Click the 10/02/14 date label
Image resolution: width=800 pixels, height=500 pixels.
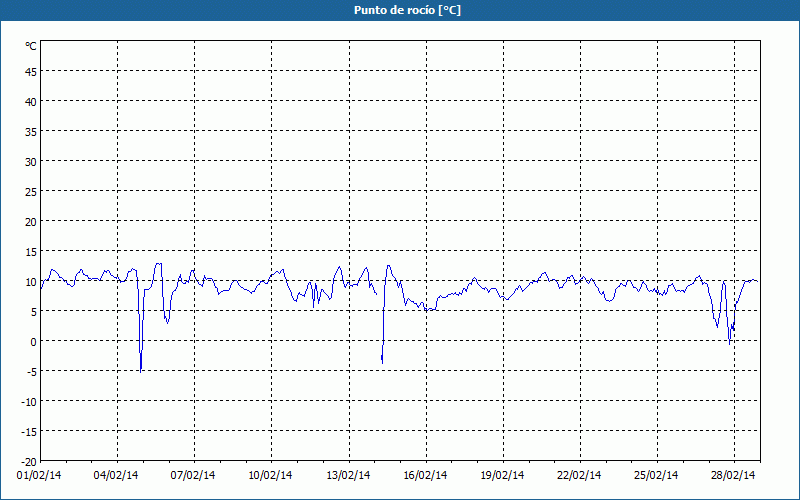tap(270, 476)
